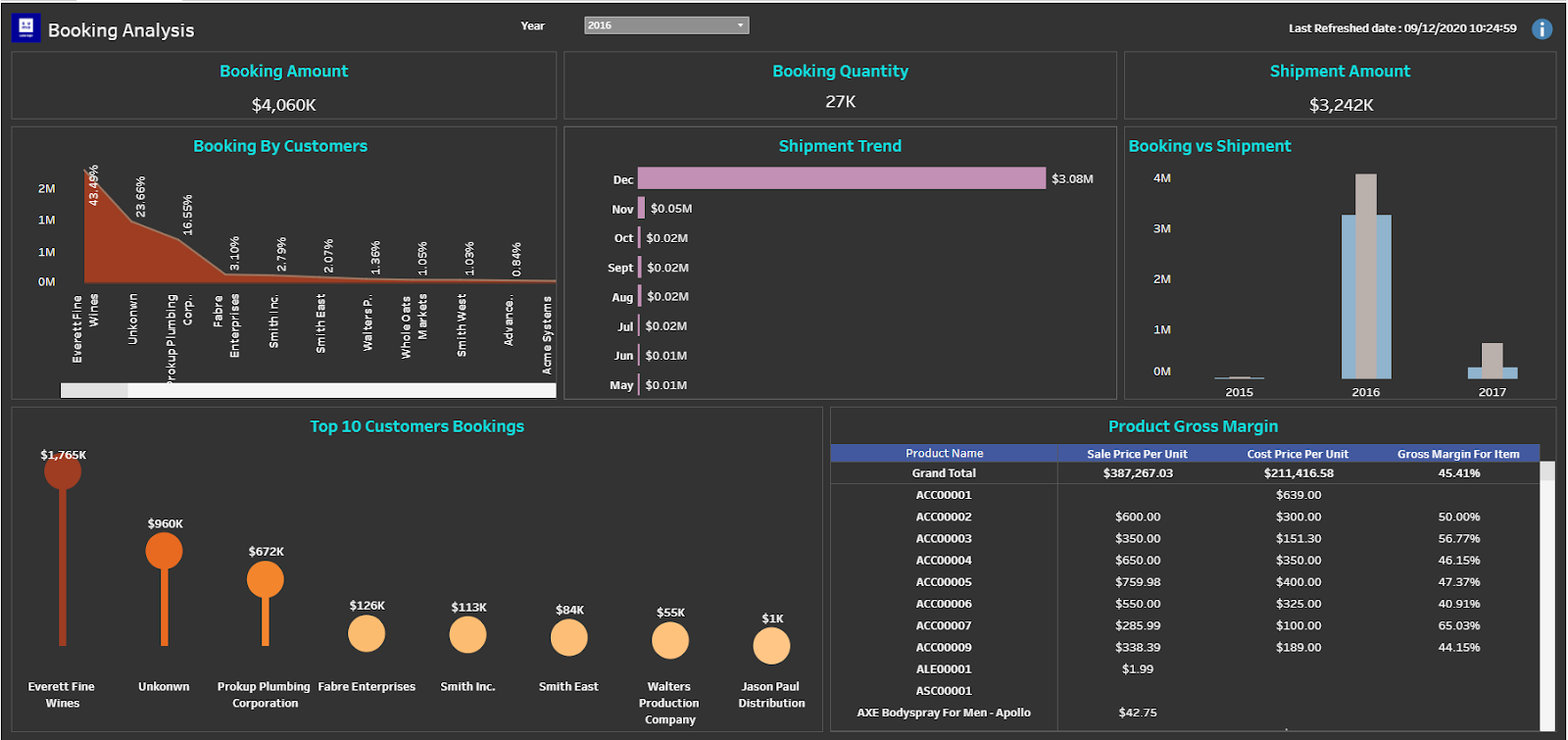Click the 2017 bar in Booking vs Shipment
Screen dimensions: 1568x740
tap(1492, 363)
